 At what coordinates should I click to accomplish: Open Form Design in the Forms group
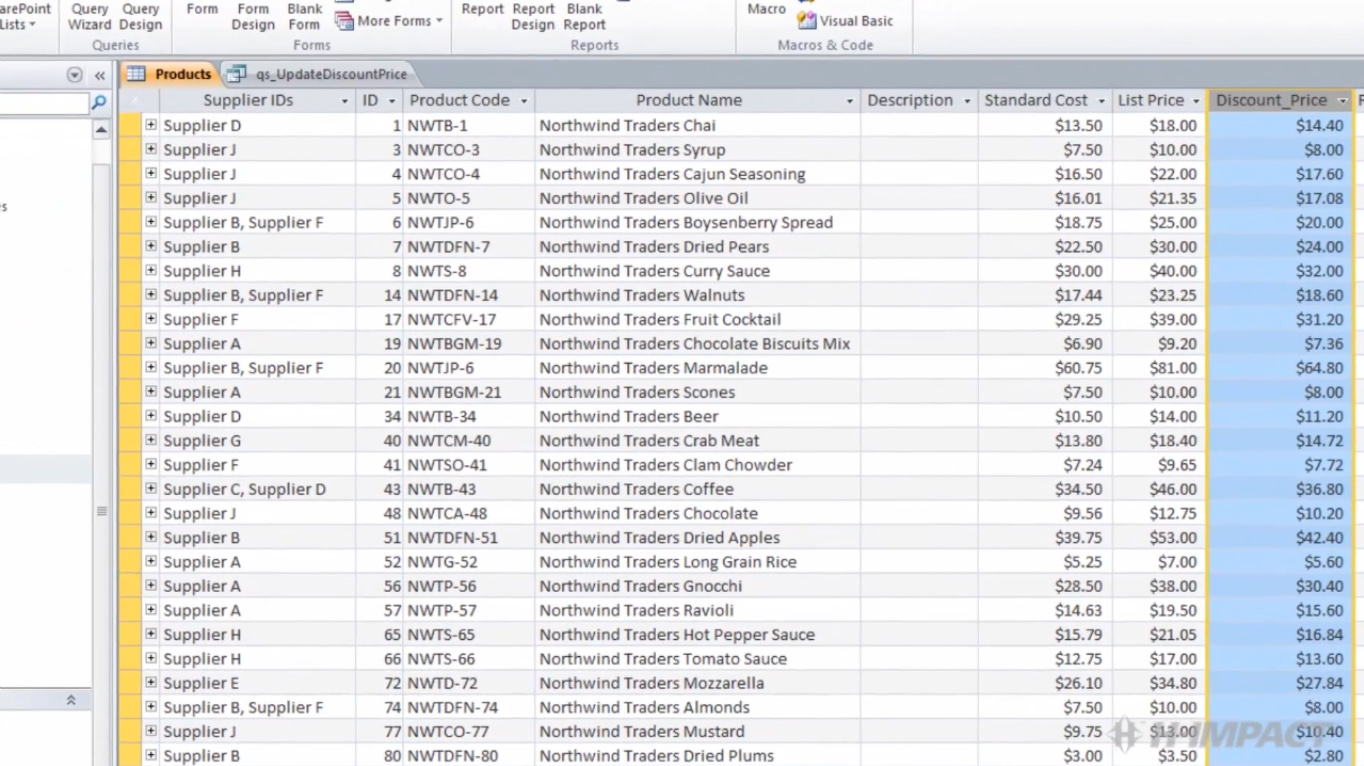point(253,16)
